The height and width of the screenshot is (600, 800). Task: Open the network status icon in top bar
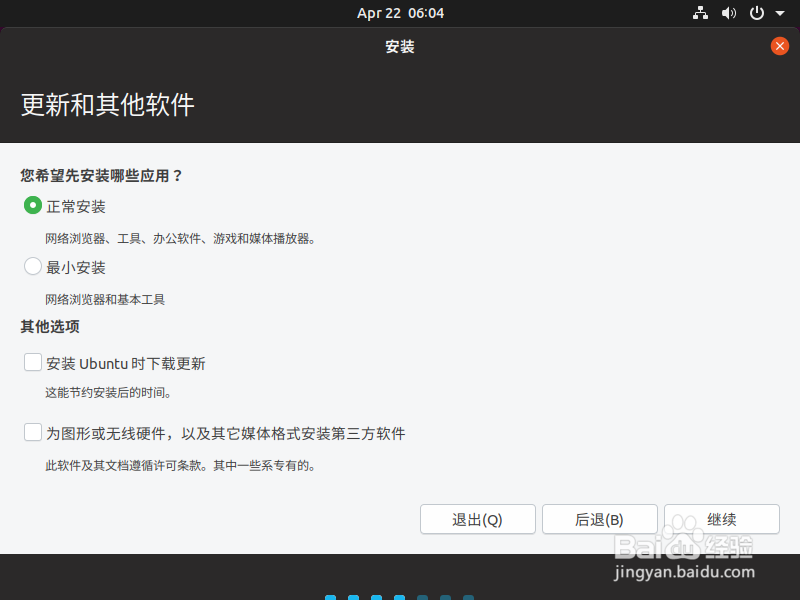(700, 13)
